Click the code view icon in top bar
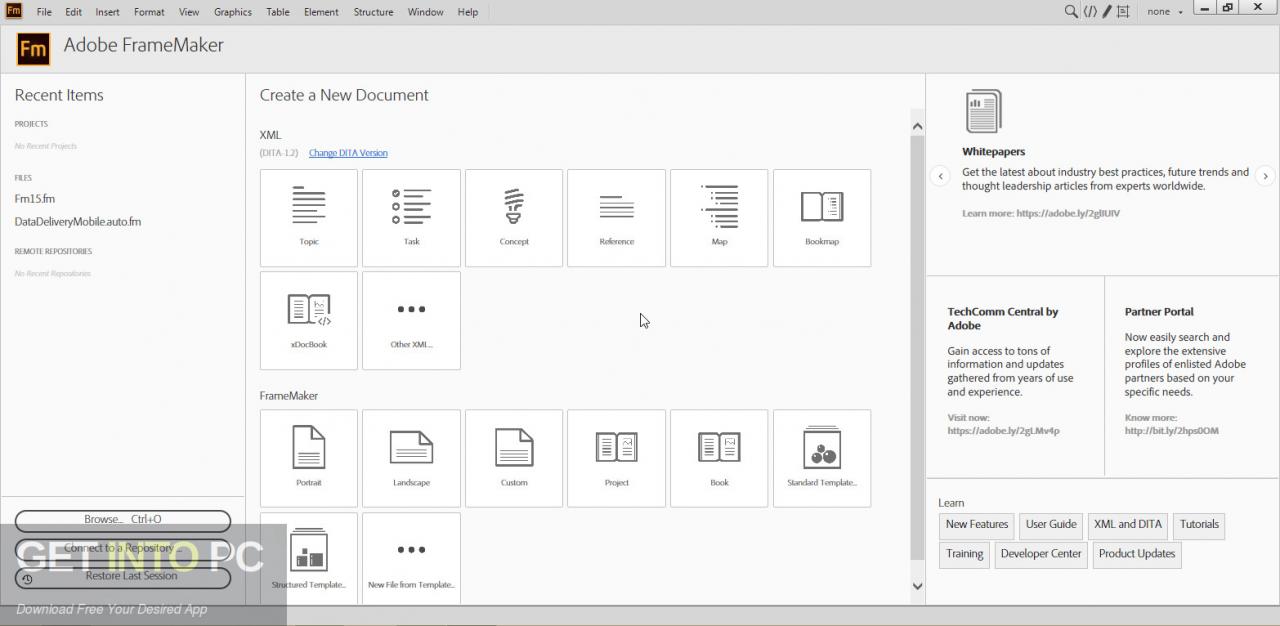Screen dimensions: 1280x626 pyautogui.click(x=1090, y=12)
